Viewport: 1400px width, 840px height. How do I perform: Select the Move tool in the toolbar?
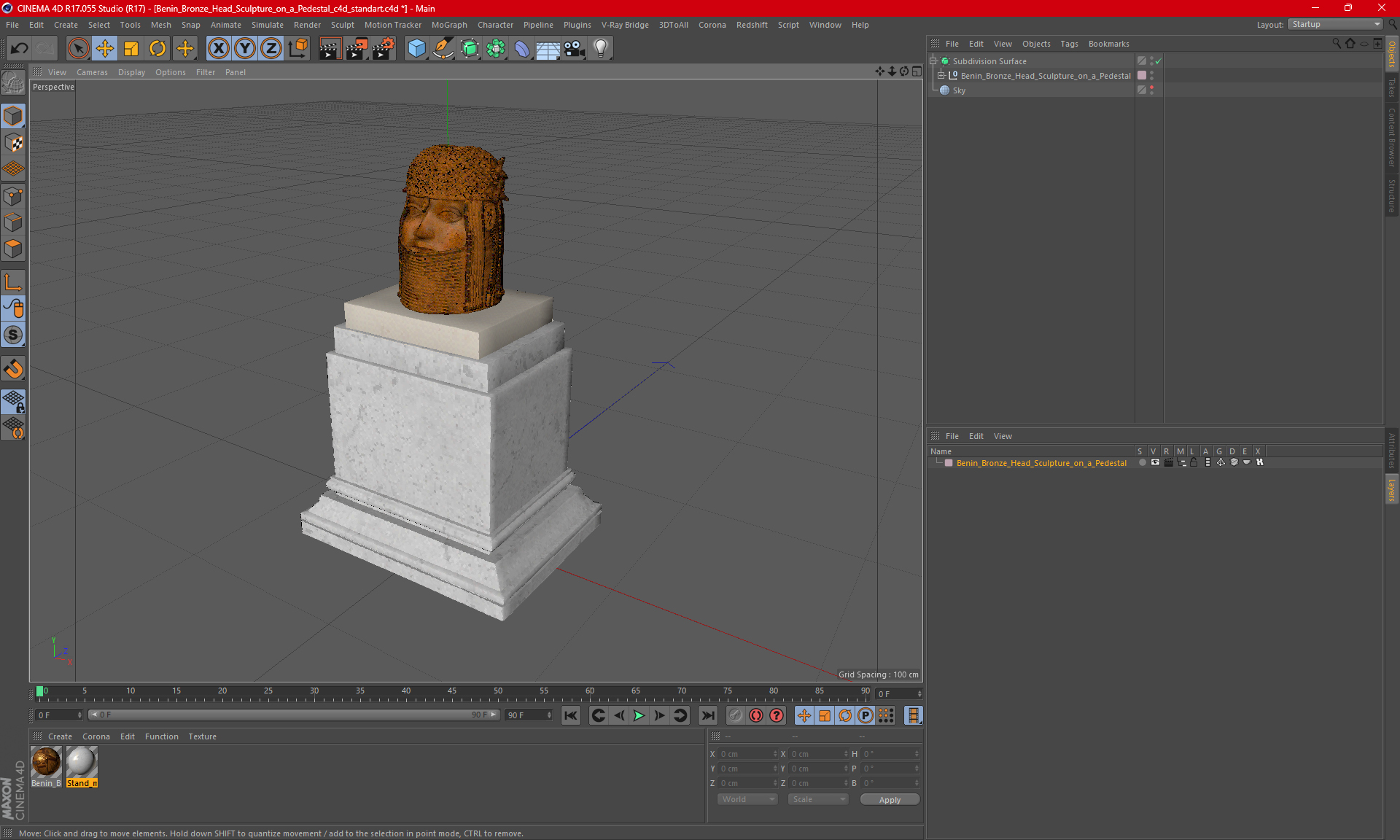coord(105,49)
